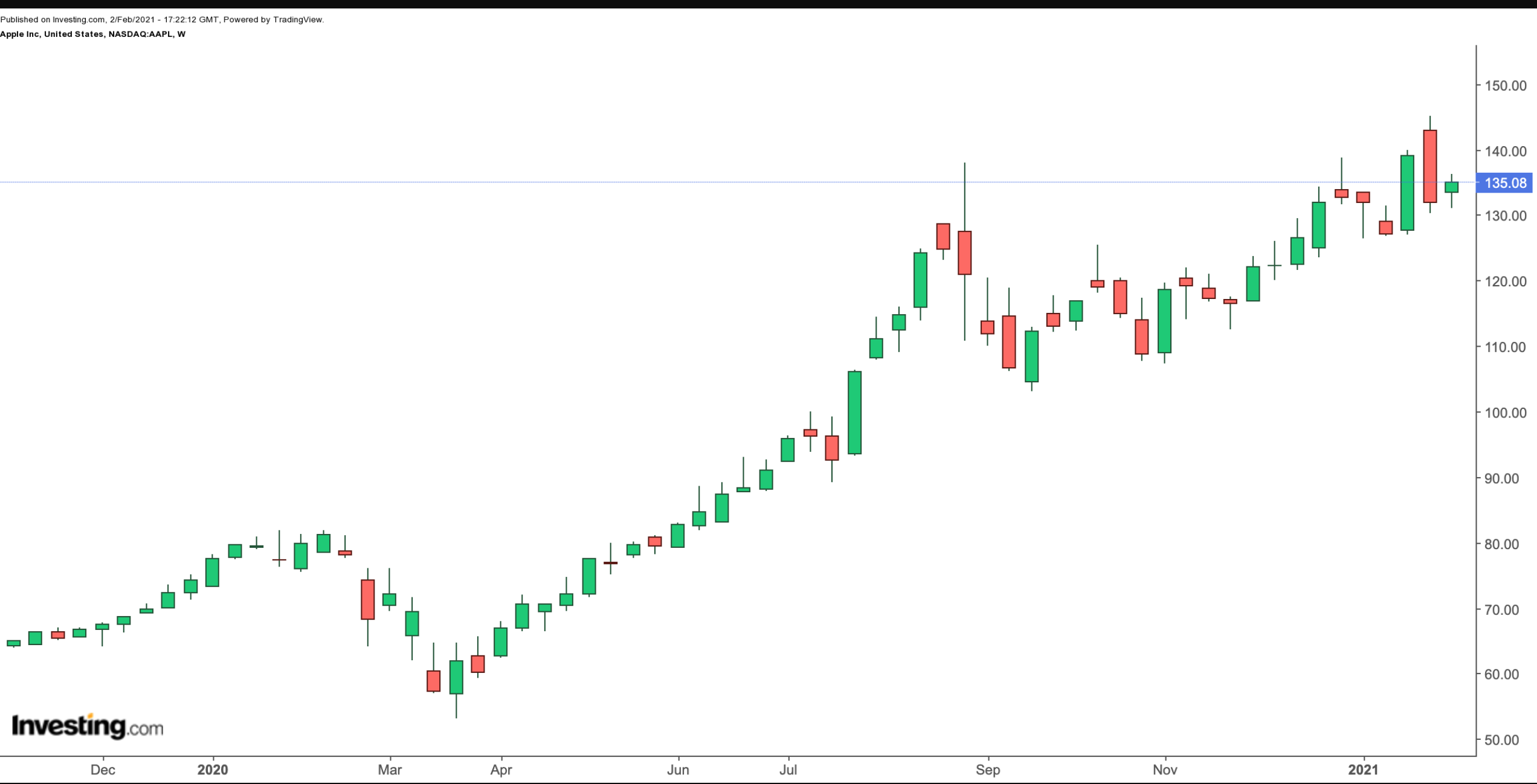This screenshot has height=784, width=1537.
Task: Click the Dec label on time axis
Action: pos(103,770)
